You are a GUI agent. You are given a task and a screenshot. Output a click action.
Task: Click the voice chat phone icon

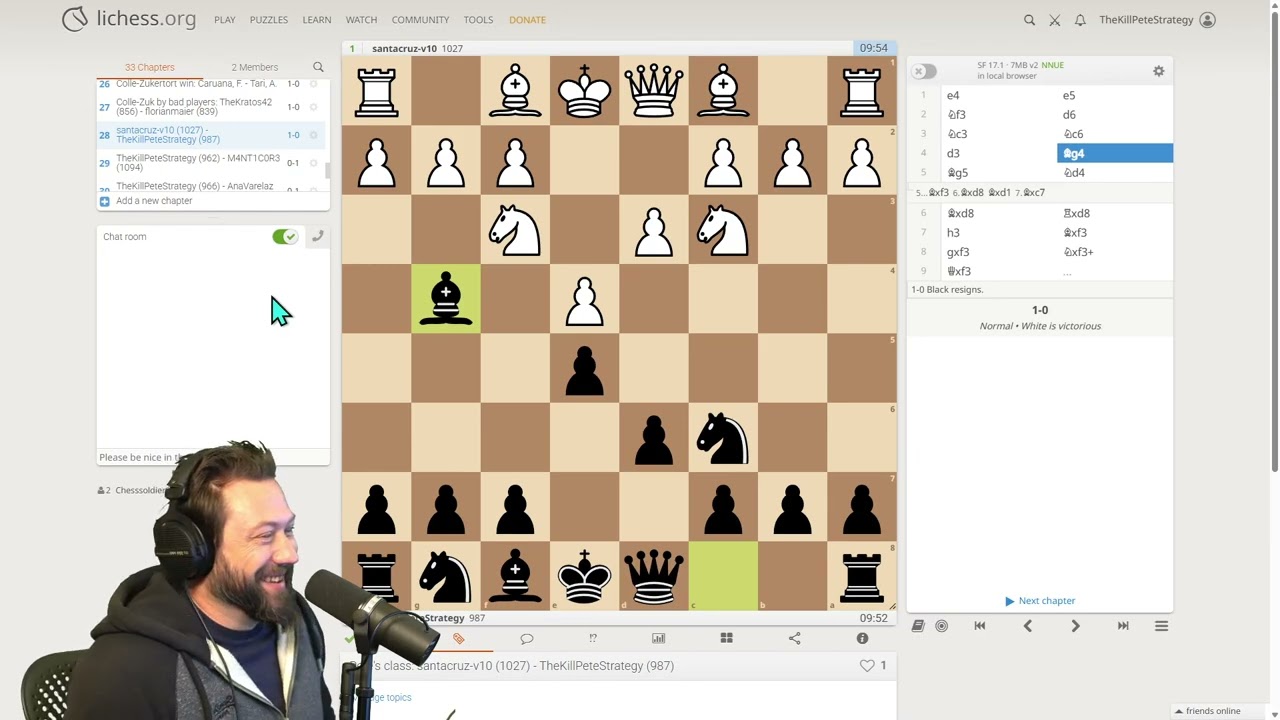[x=317, y=237]
